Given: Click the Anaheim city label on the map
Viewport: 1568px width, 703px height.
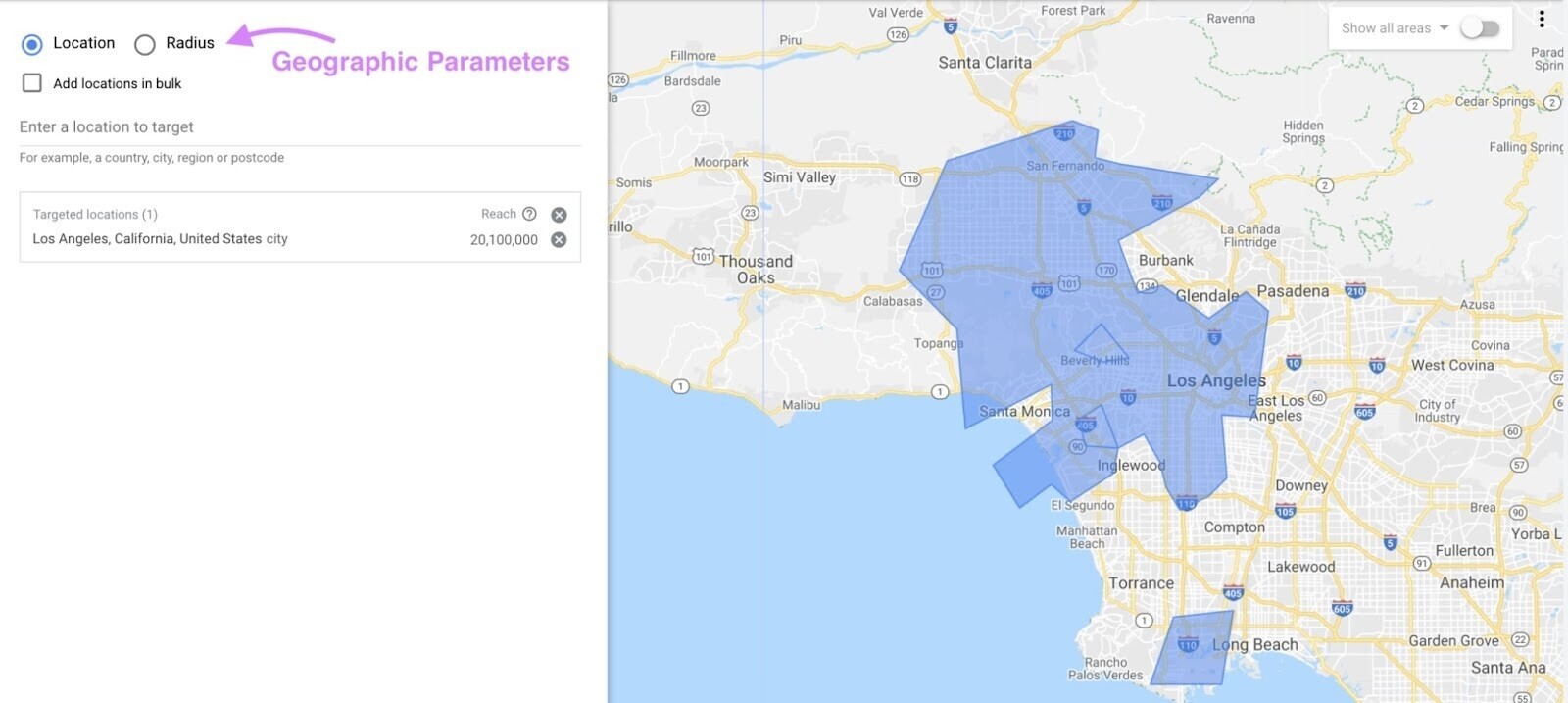Looking at the screenshot, I should 1471,582.
